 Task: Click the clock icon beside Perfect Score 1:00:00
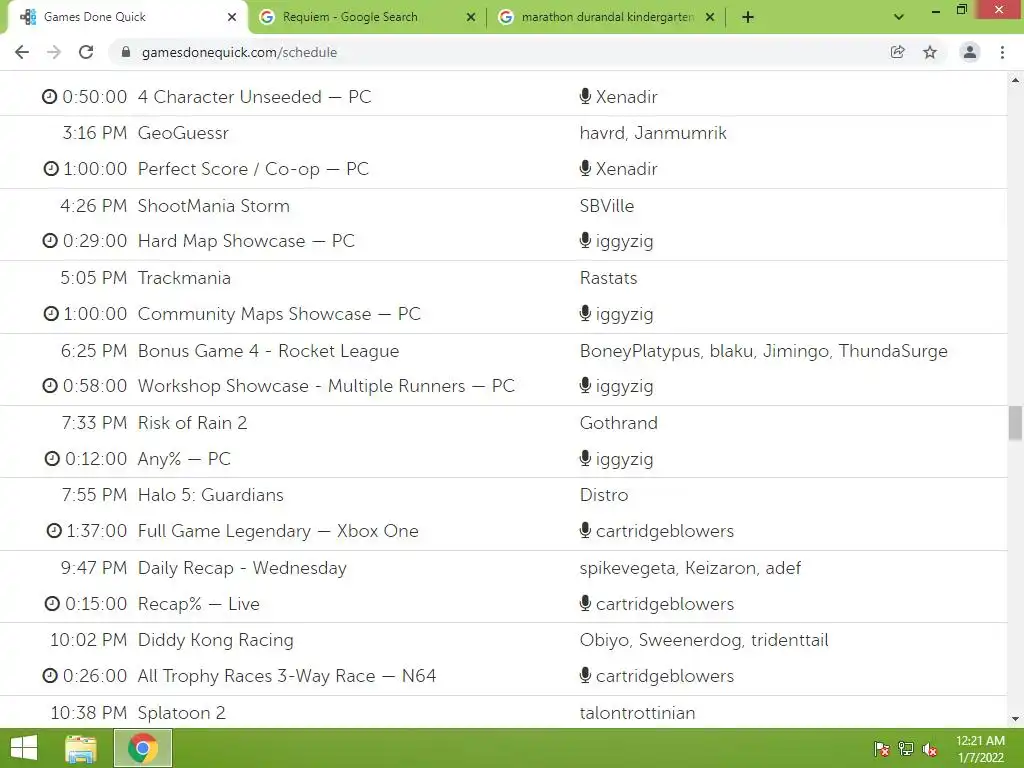click(51, 168)
